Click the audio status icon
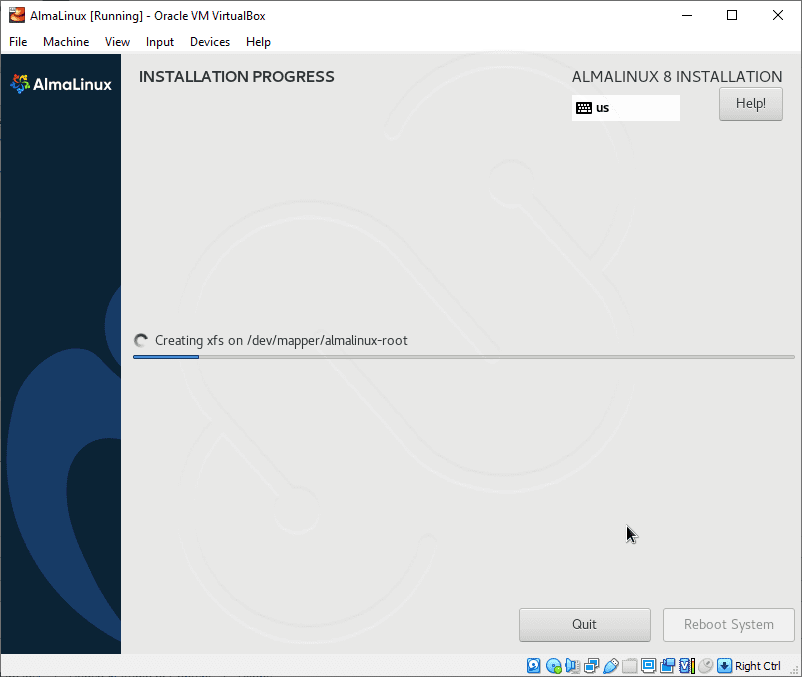 (572, 666)
